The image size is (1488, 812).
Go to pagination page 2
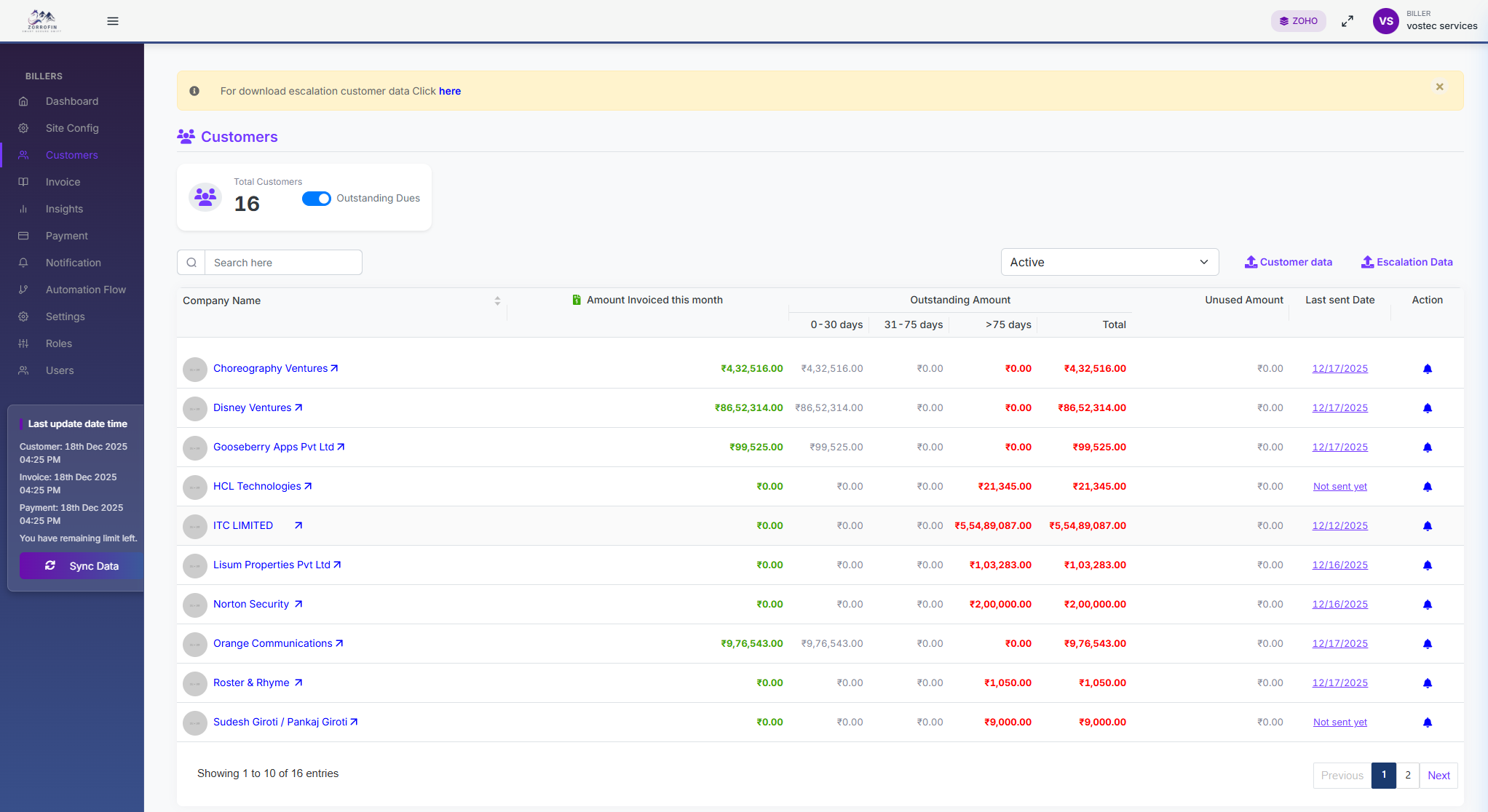(1408, 776)
